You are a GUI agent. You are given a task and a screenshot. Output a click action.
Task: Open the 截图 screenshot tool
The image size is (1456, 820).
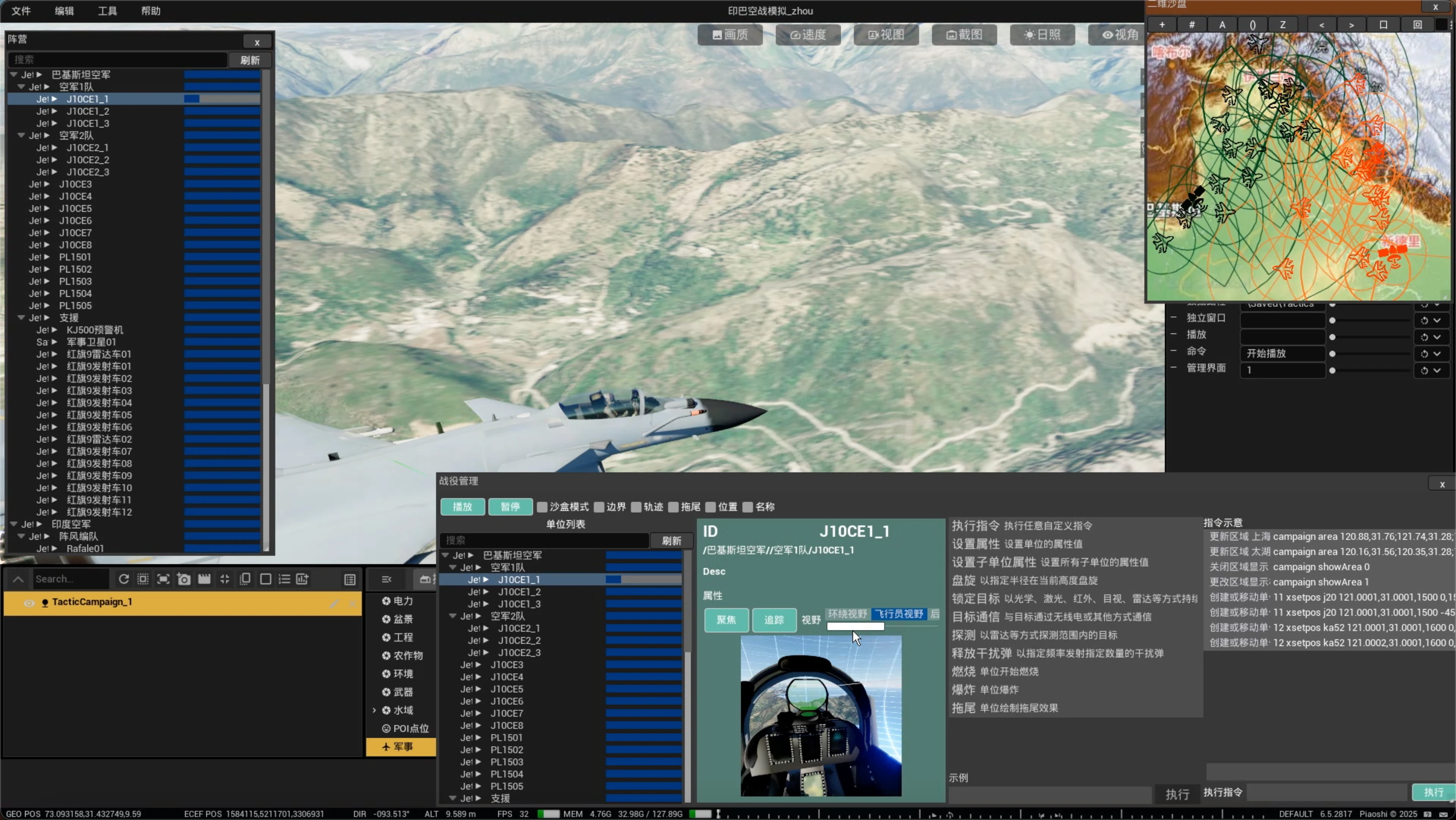click(964, 34)
